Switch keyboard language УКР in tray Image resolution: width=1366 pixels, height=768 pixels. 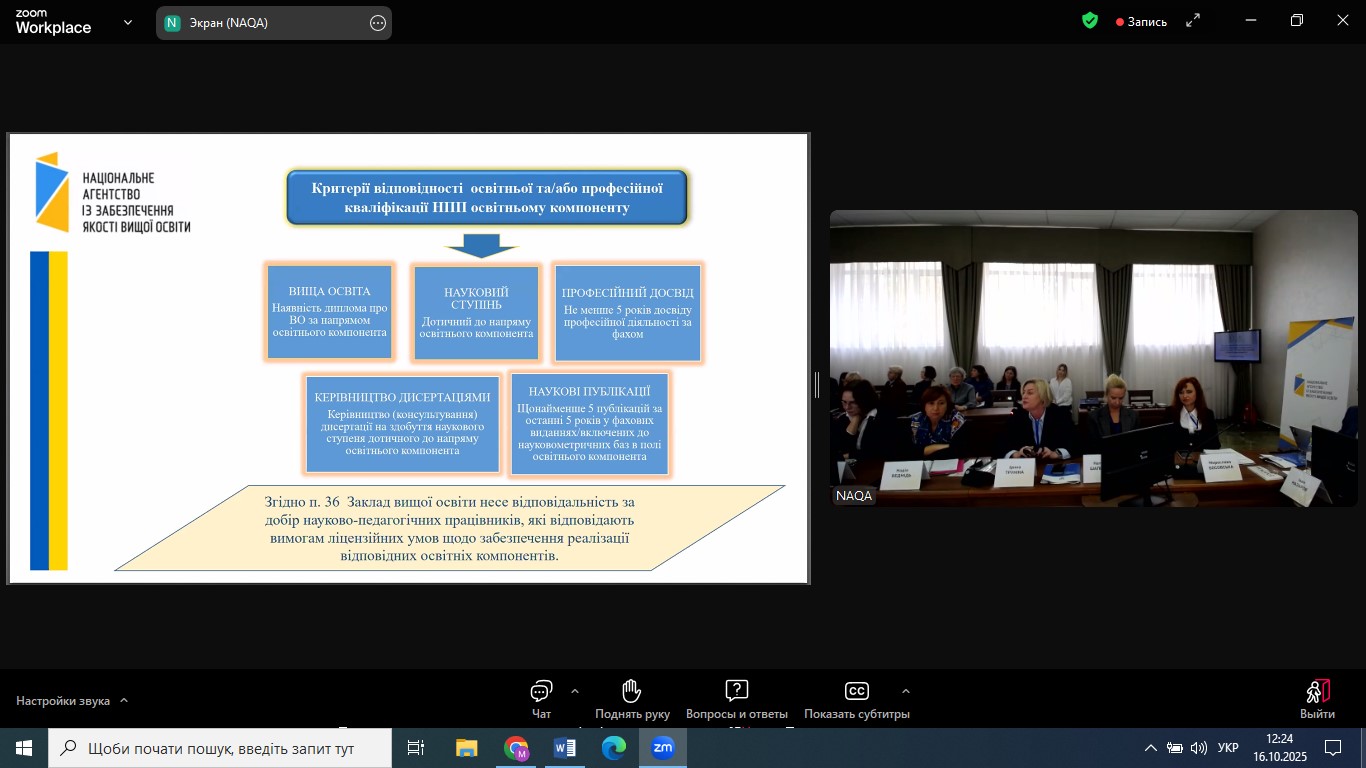1228,748
